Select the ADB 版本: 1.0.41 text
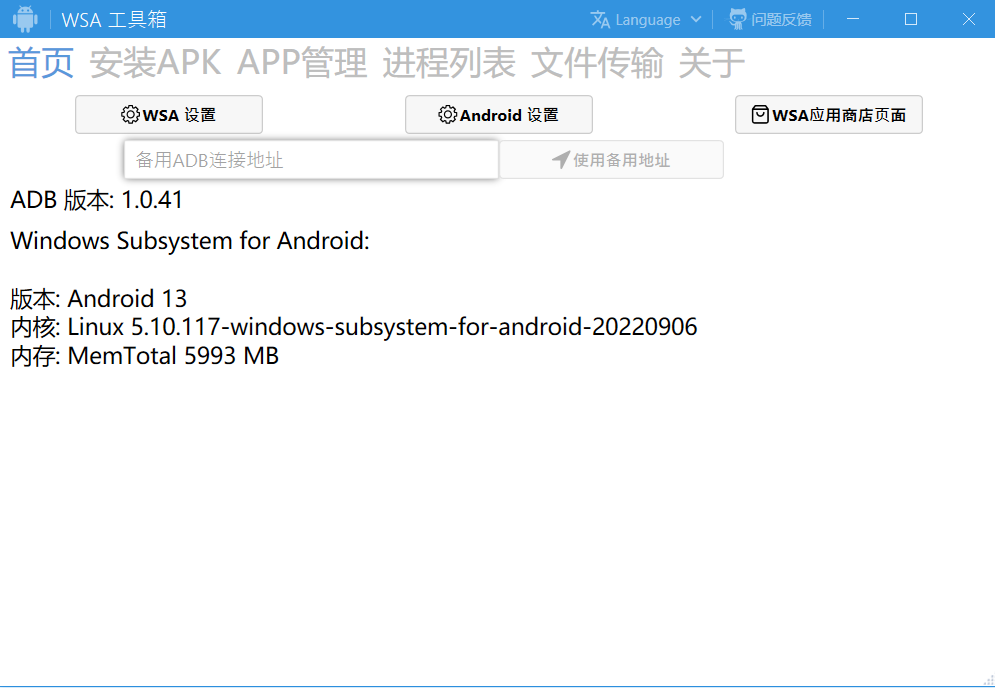The width and height of the screenshot is (995, 688). [96, 200]
